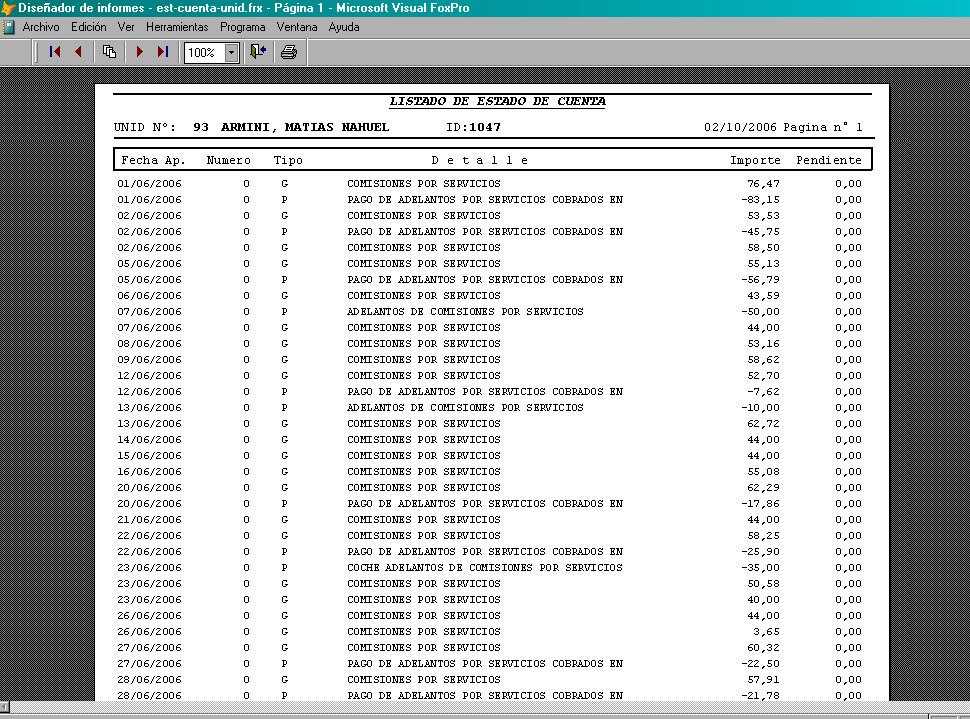
Task: Open the Programa menu
Action: pos(242,27)
